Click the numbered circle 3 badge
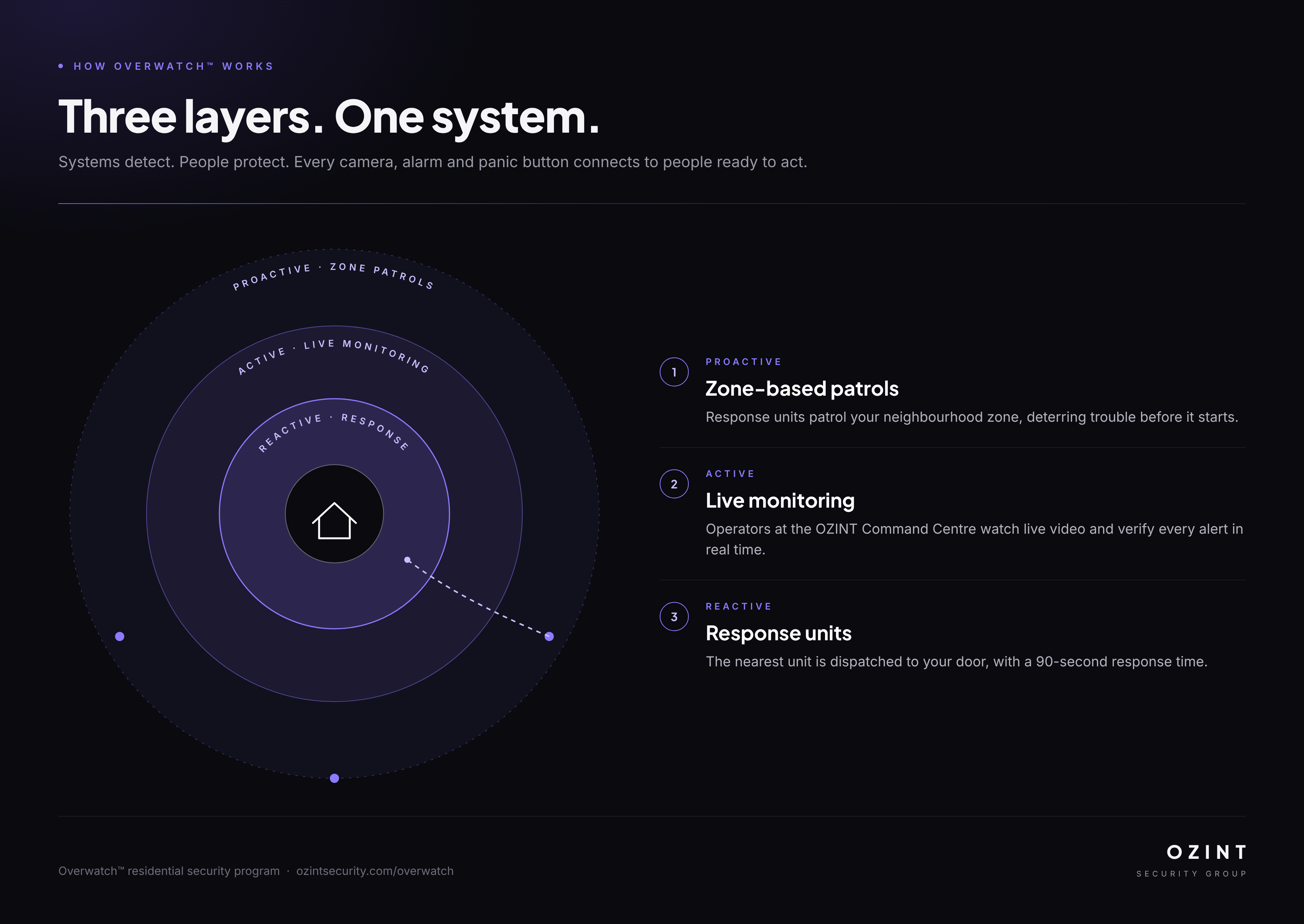 coord(674,617)
